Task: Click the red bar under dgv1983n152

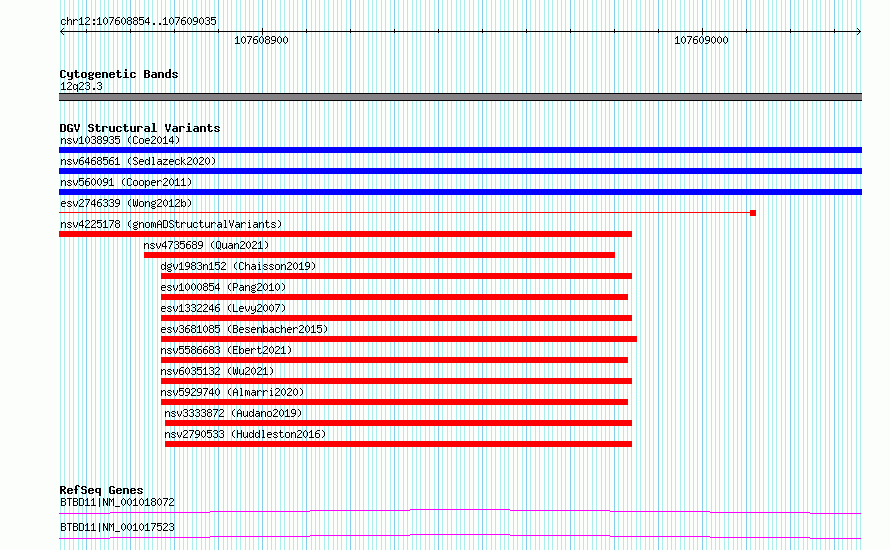Action: point(396,276)
